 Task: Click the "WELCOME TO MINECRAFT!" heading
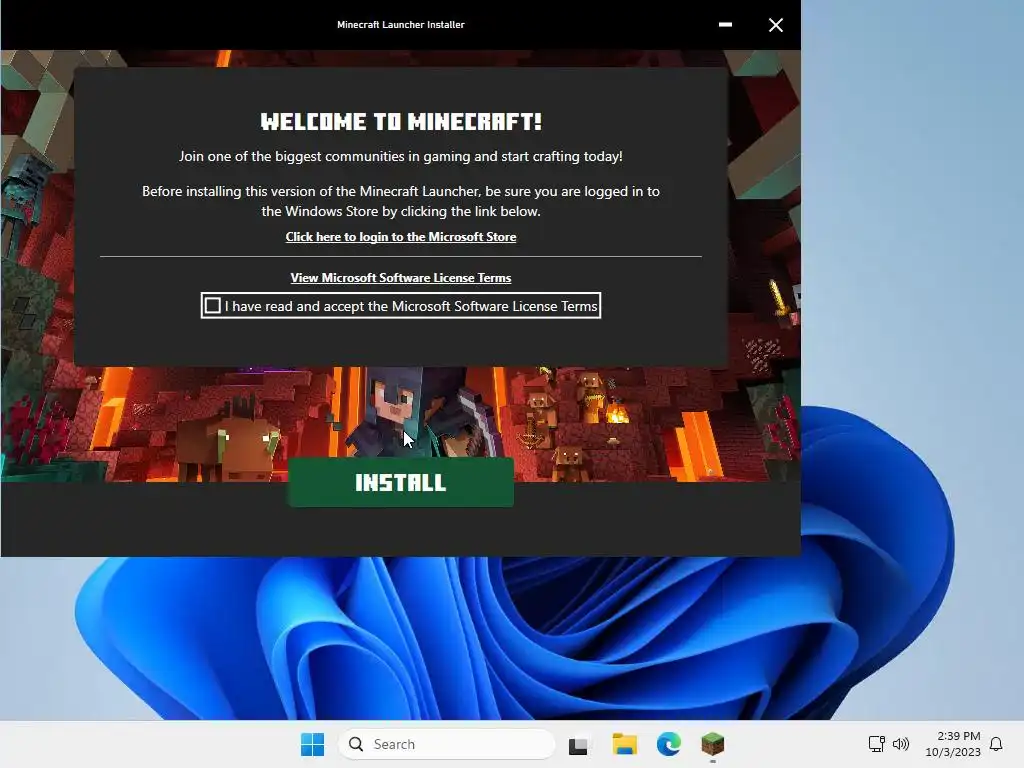pyautogui.click(x=401, y=121)
